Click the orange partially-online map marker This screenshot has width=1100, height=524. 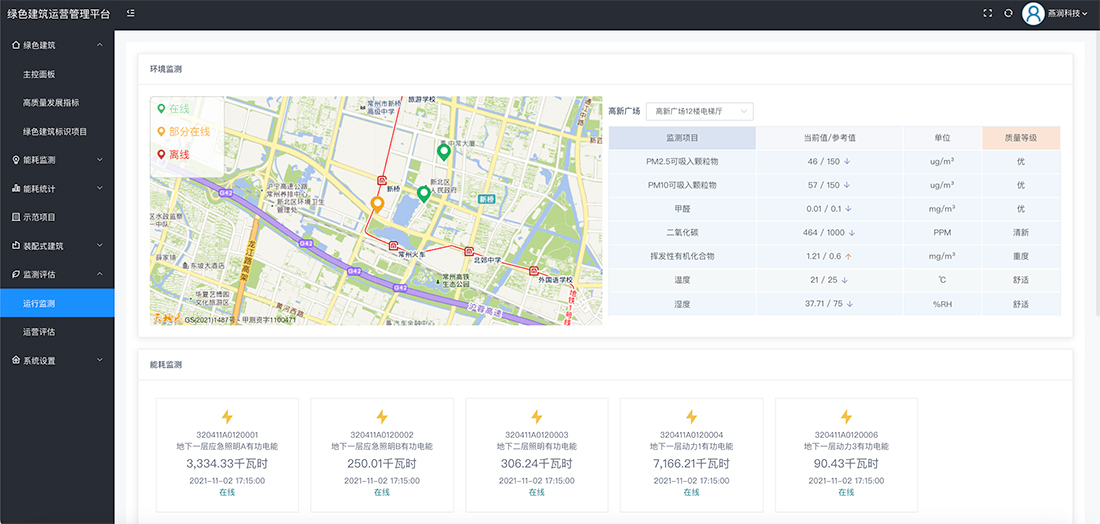pyautogui.click(x=377, y=204)
